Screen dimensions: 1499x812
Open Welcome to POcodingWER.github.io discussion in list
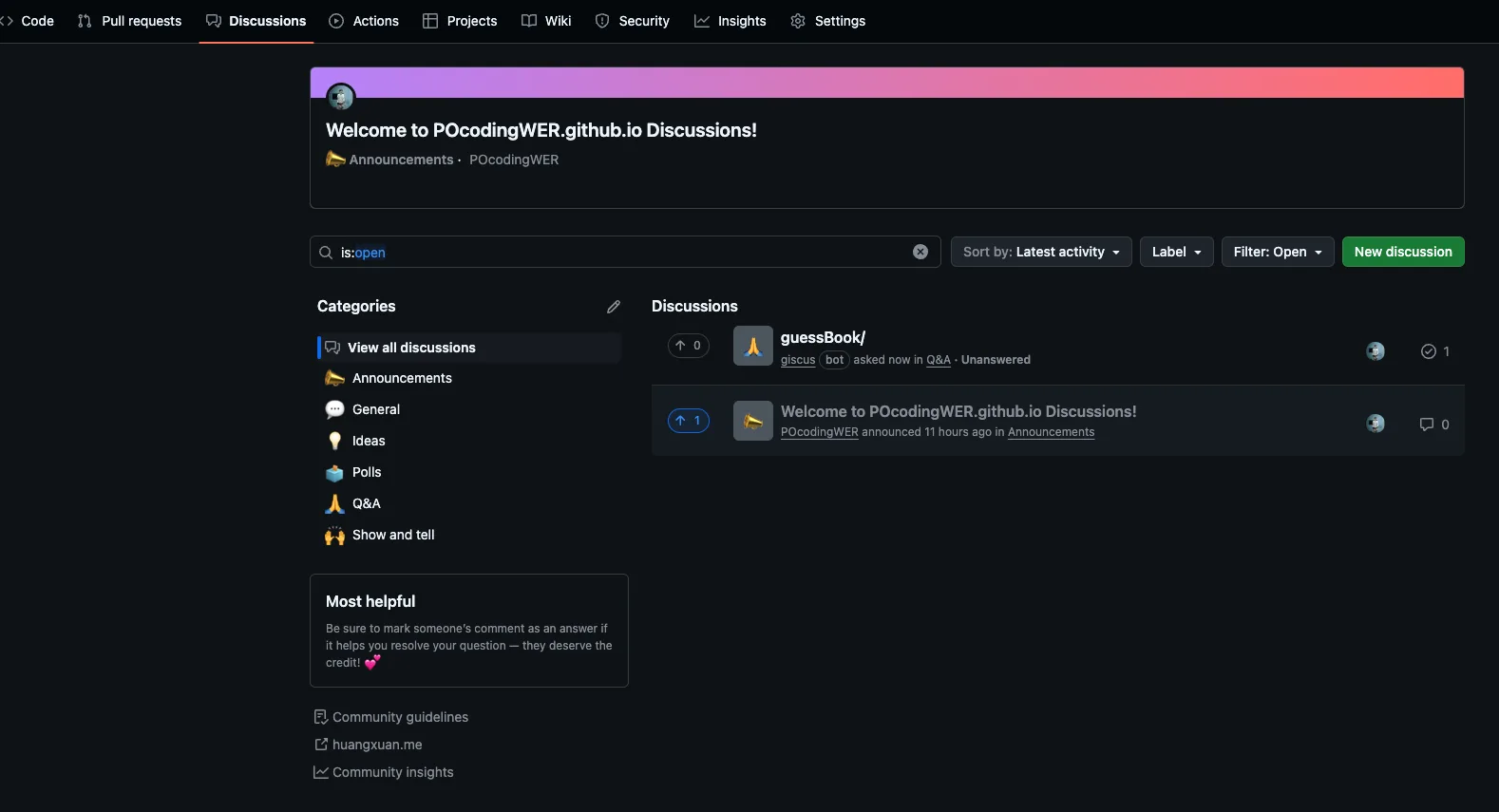pos(958,411)
